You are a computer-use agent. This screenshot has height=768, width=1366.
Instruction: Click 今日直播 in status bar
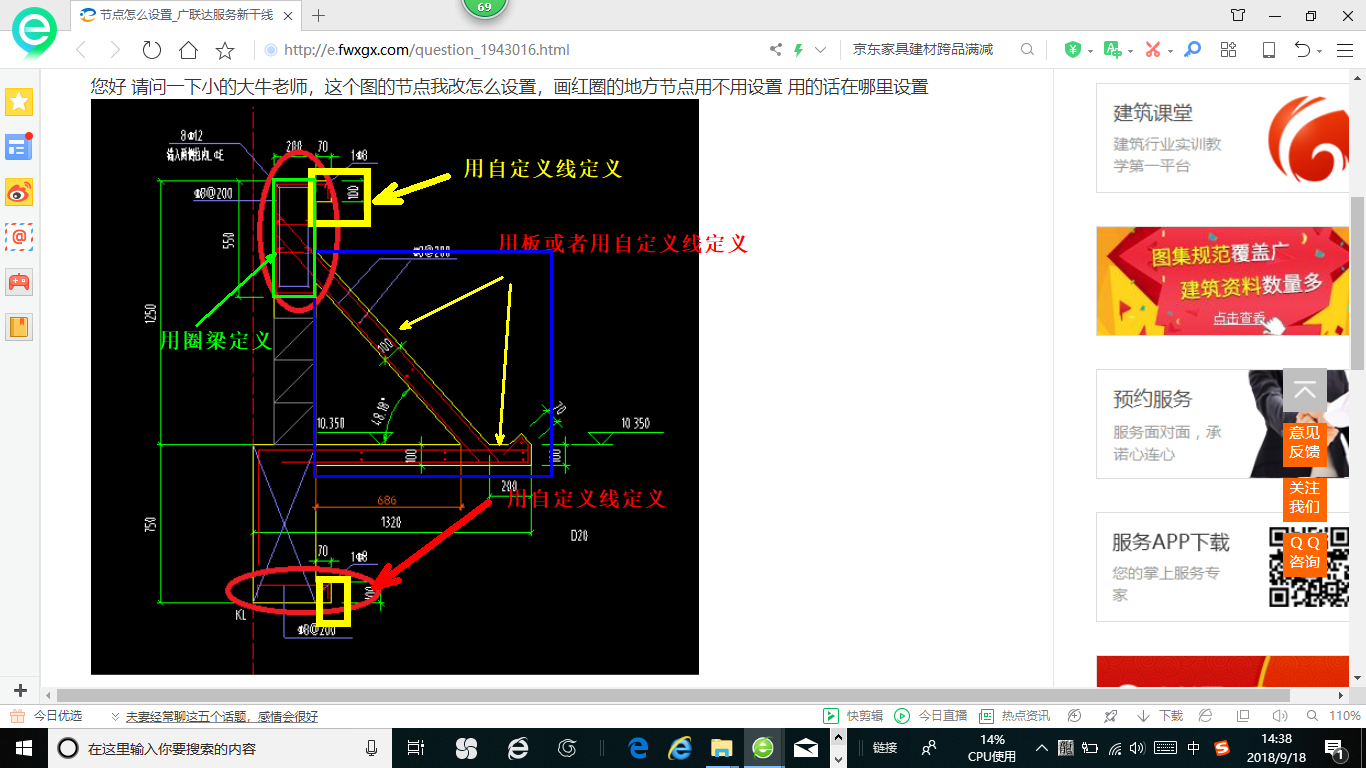(x=931, y=716)
